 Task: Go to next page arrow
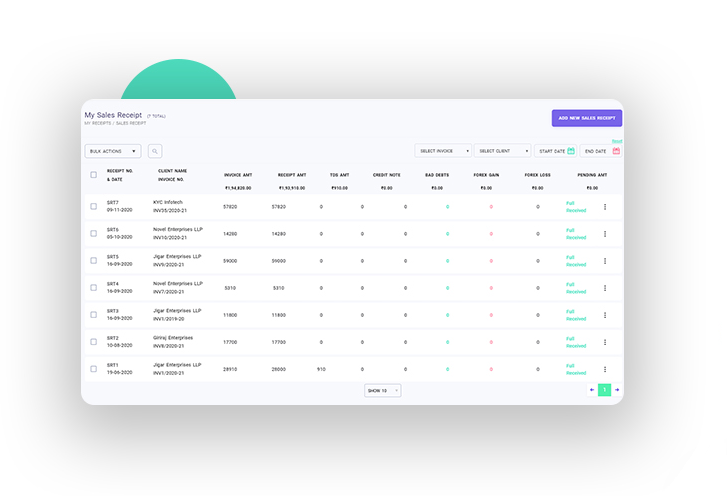pyautogui.click(x=617, y=390)
